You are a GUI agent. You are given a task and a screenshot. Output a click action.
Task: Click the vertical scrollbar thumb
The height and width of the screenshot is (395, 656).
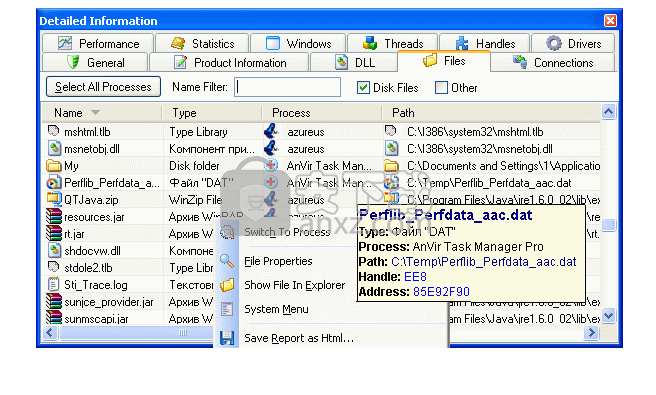608,225
